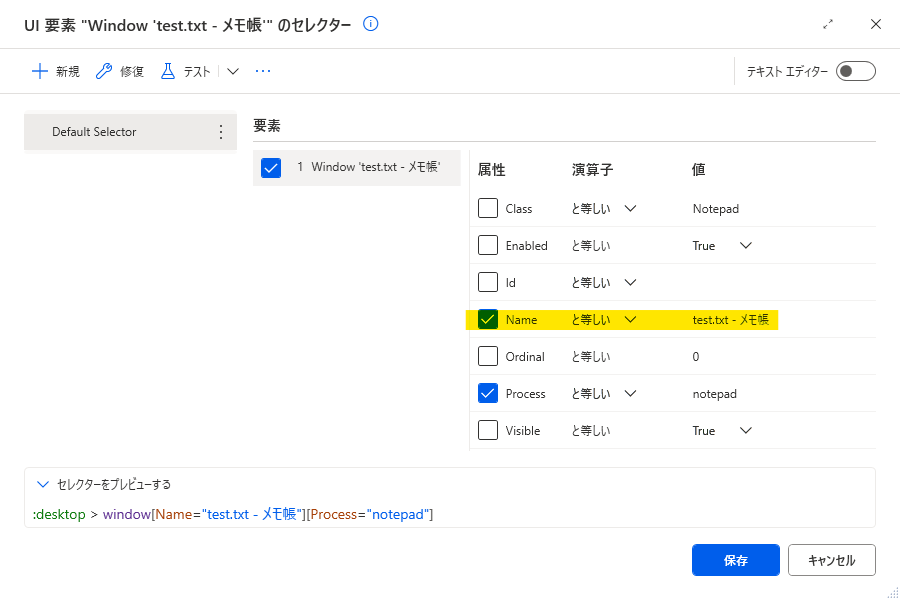Click the 保存 button
This screenshot has width=900, height=600.
[x=736, y=560]
